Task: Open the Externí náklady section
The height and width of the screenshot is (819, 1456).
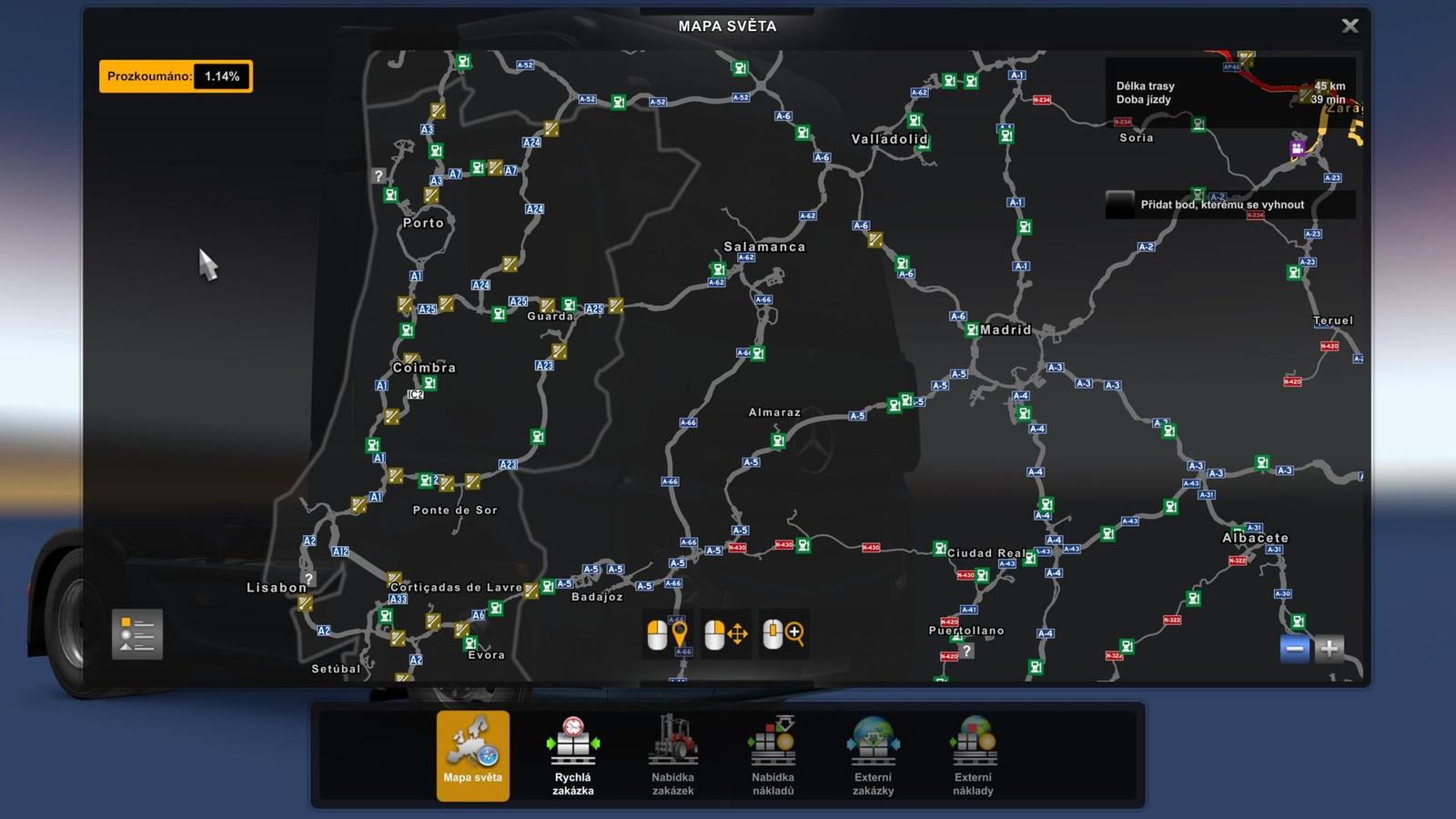Action: point(973,755)
